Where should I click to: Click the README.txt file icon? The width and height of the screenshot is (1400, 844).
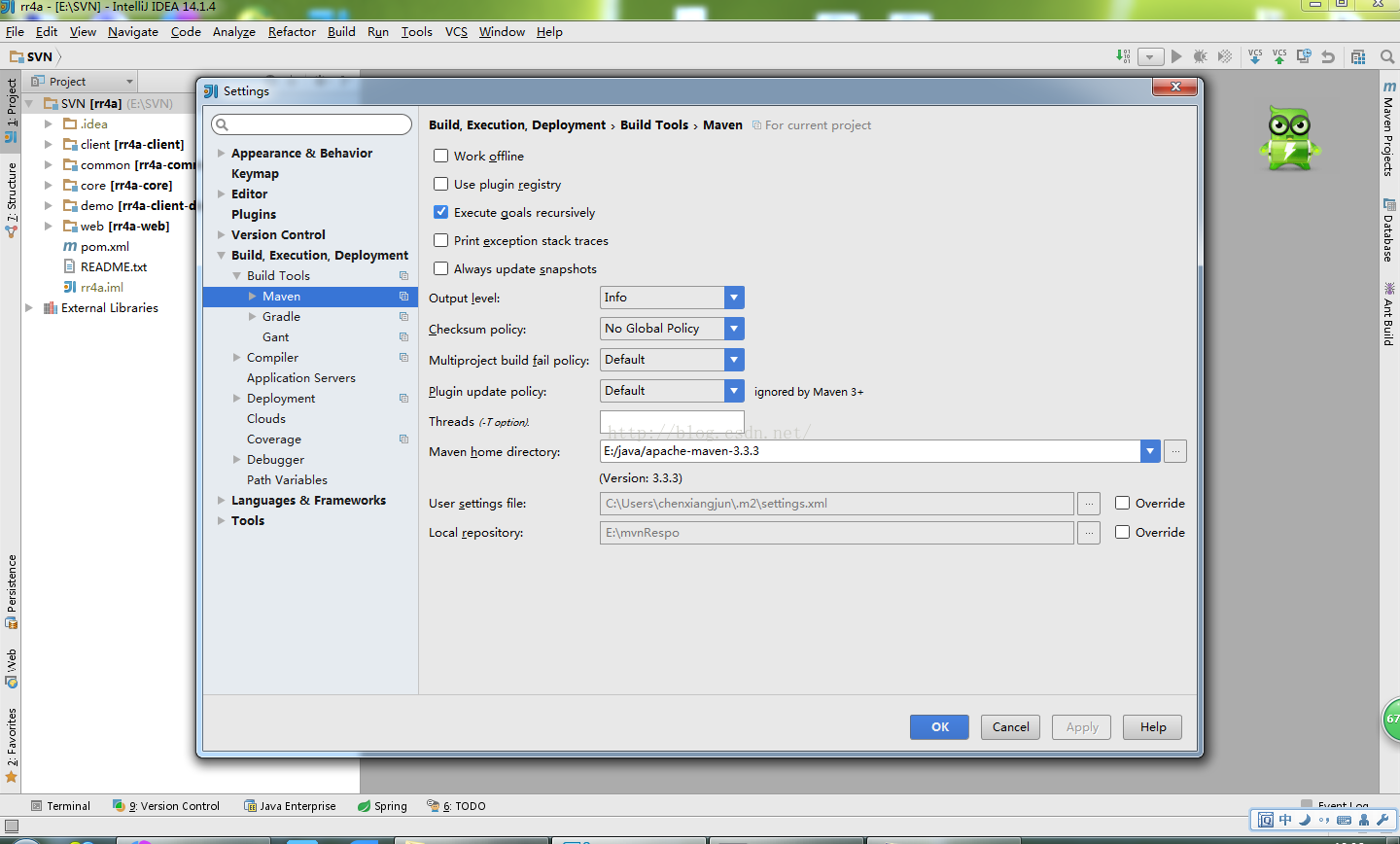pyautogui.click(x=70, y=266)
